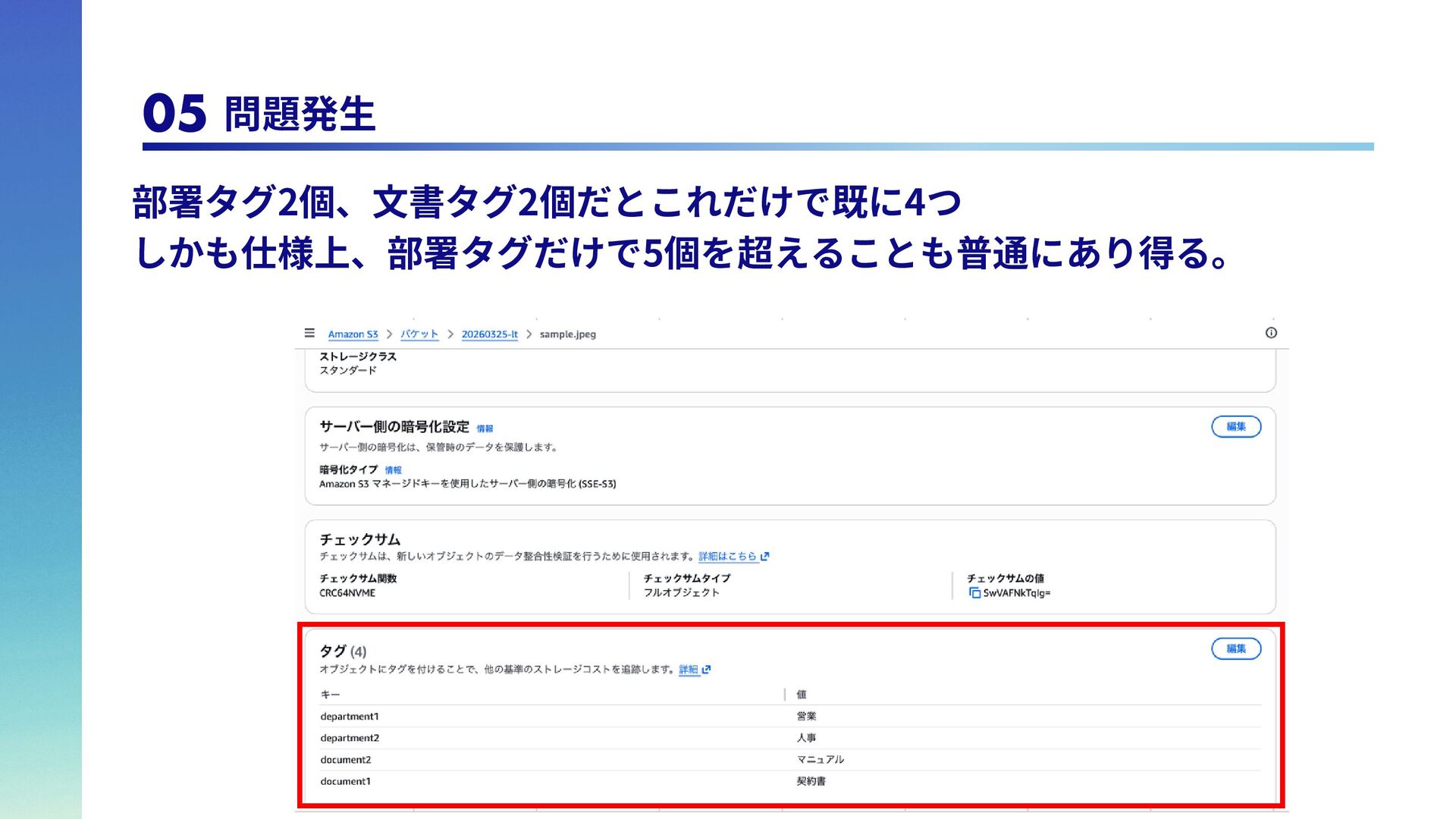Open the 詳細はこちら checksum link
Image resolution: width=1456 pixels, height=819 pixels.
point(727,557)
